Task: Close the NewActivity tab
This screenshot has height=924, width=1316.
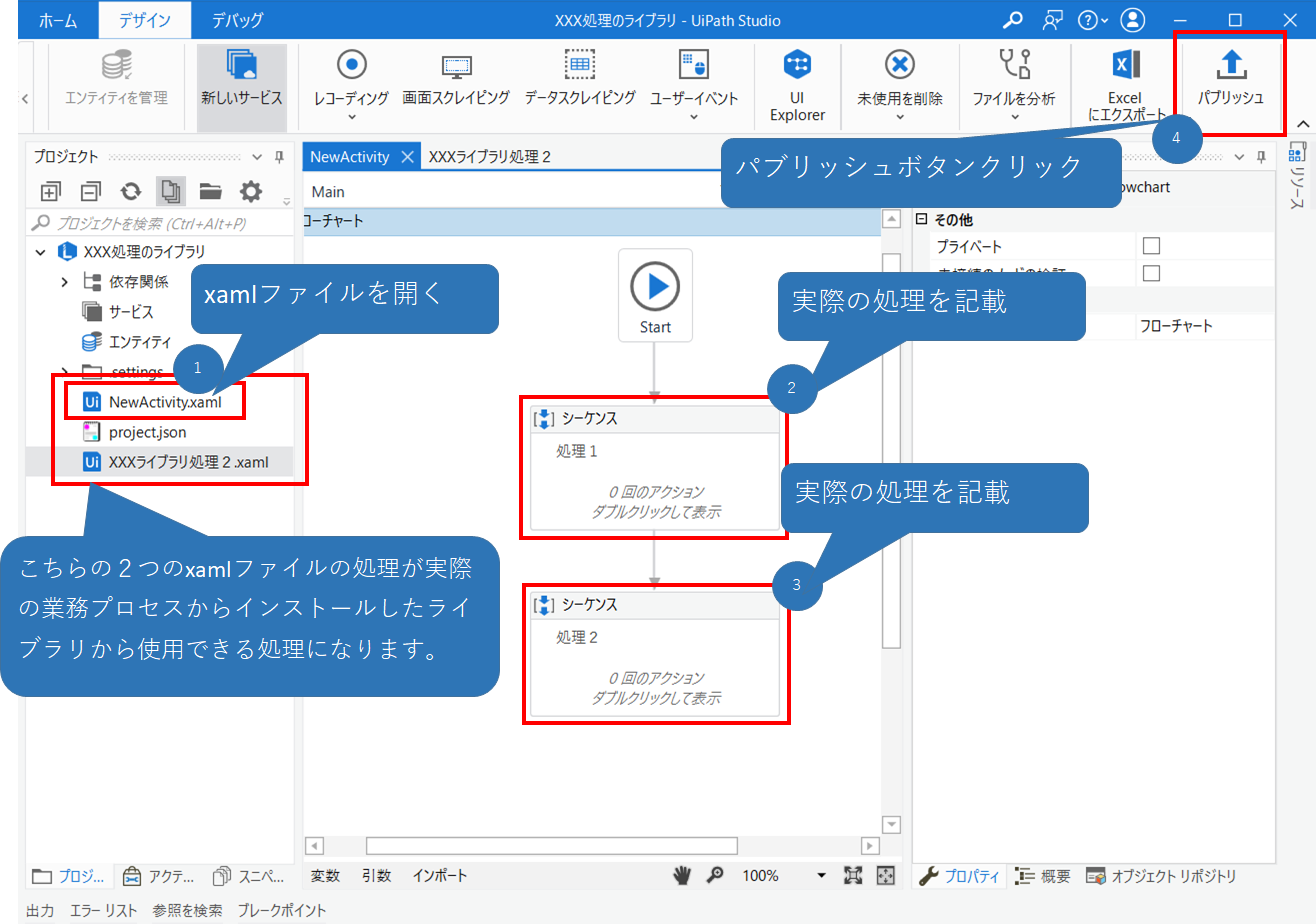Action: tap(407, 157)
